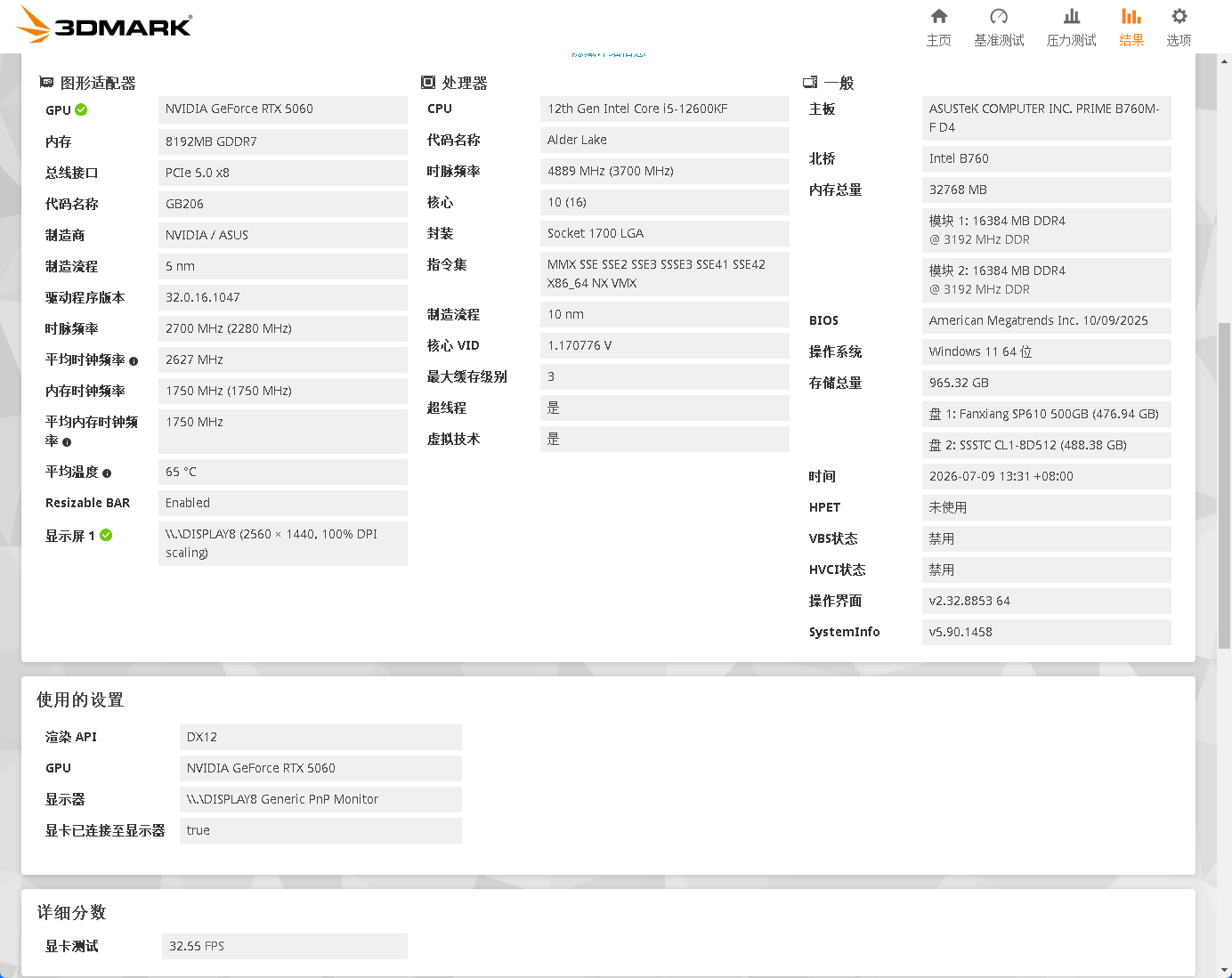This screenshot has width=1232, height=978.
Task: Select the 2026-07-09 13:31 time value
Action: click(1047, 476)
